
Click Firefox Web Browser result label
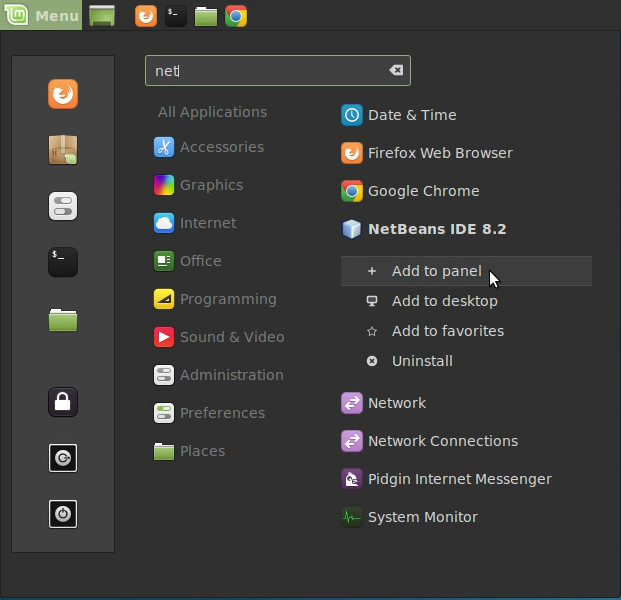tap(440, 153)
